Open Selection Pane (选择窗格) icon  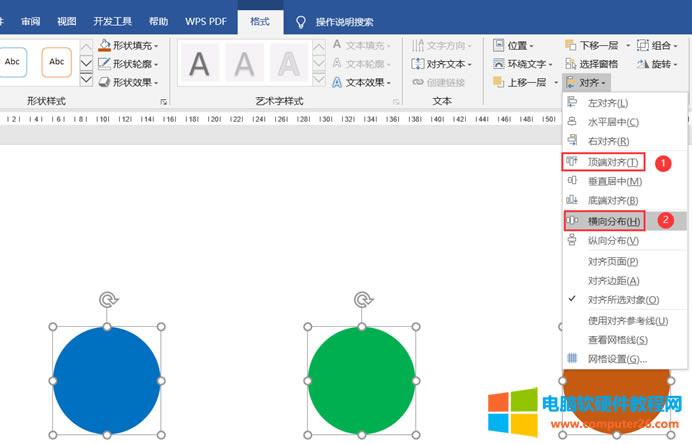[570, 64]
